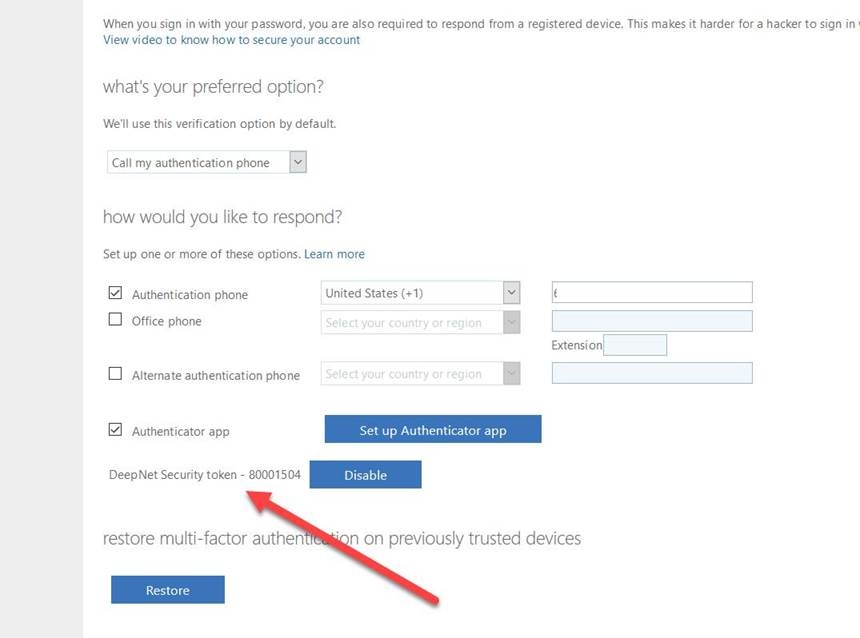Focus the Office phone number field
The width and height of the screenshot is (860, 638).
(x=652, y=321)
